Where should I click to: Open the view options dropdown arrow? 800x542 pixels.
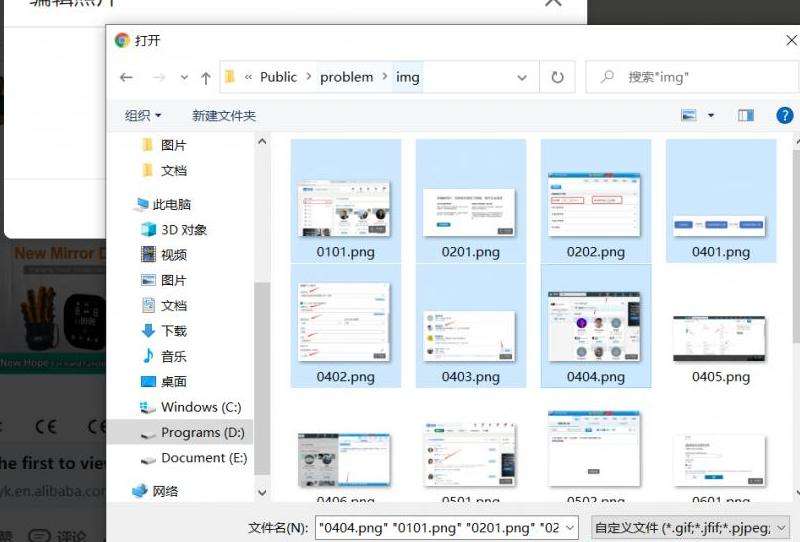pos(711,115)
